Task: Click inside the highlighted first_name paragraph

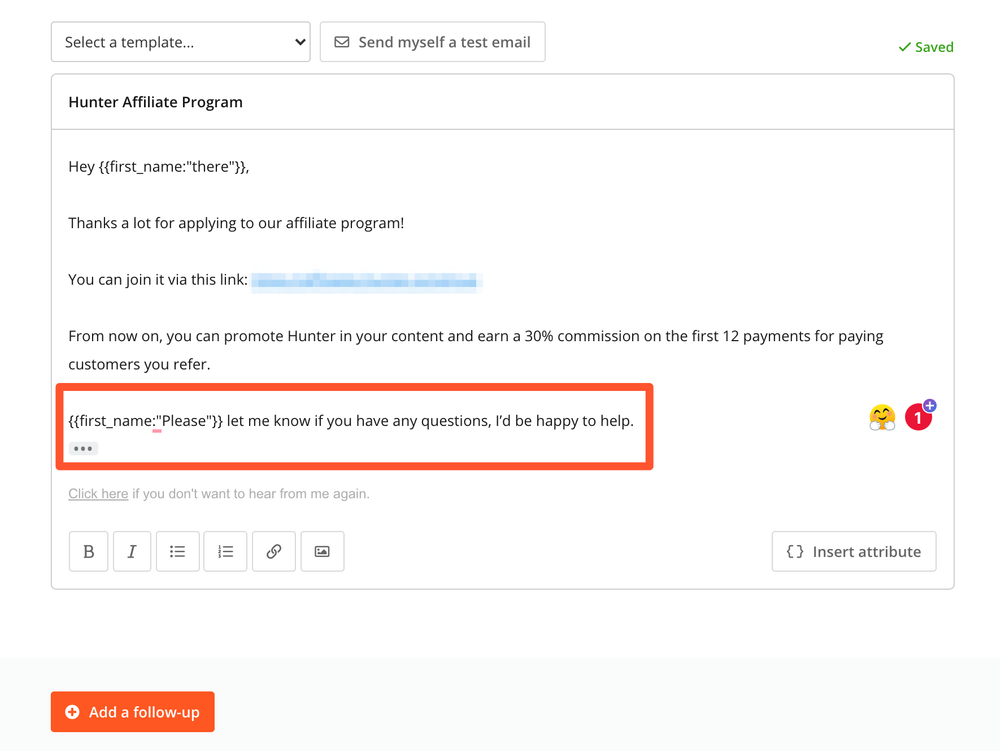Action: pos(350,420)
